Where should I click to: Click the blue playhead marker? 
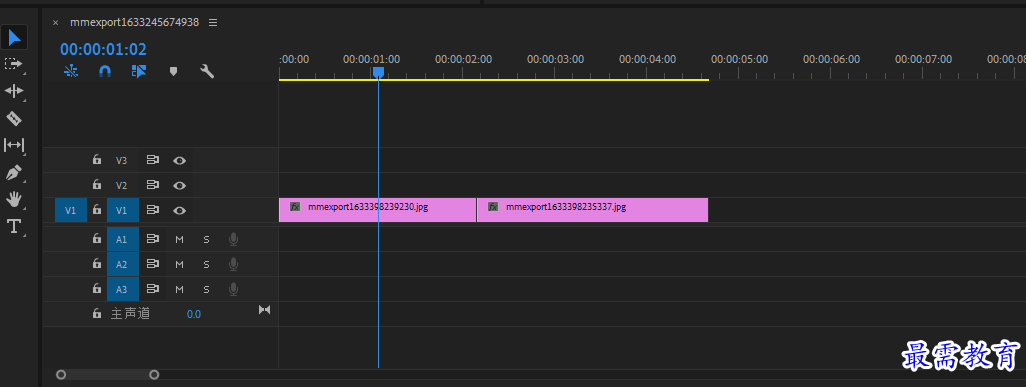(378, 72)
